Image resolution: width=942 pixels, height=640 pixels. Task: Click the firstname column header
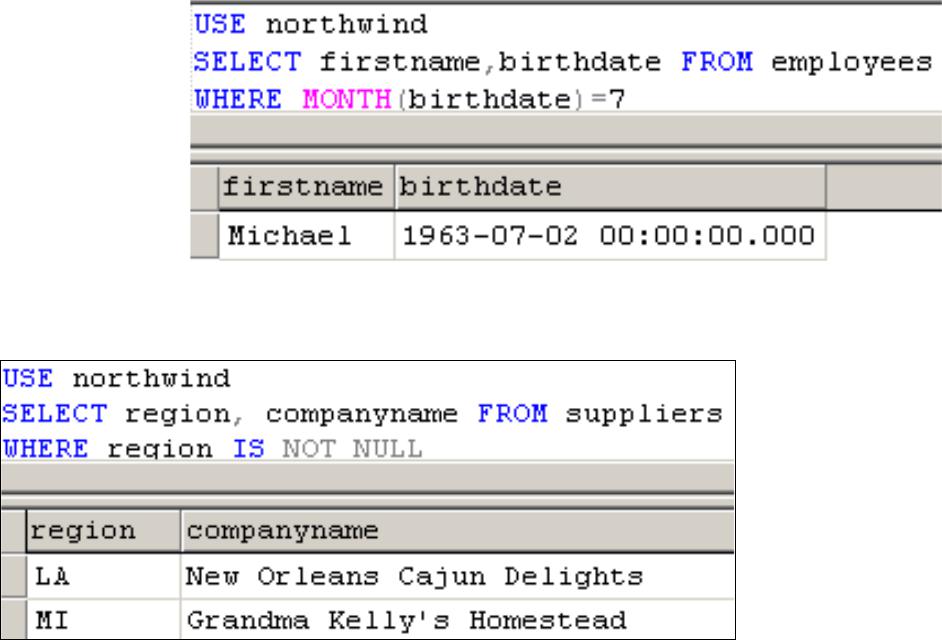tap(306, 187)
